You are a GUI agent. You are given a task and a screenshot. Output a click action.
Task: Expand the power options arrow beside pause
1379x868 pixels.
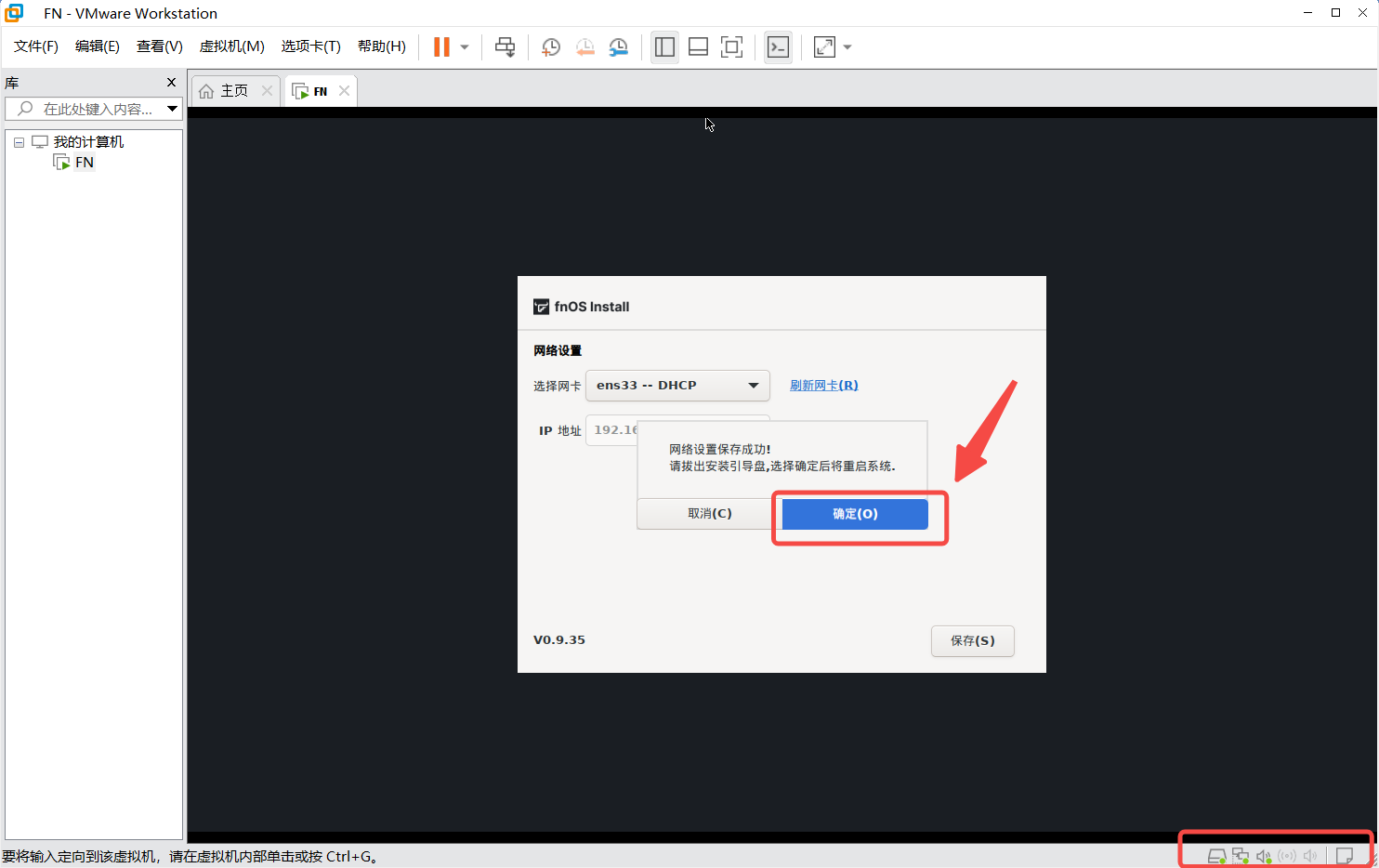(x=465, y=47)
